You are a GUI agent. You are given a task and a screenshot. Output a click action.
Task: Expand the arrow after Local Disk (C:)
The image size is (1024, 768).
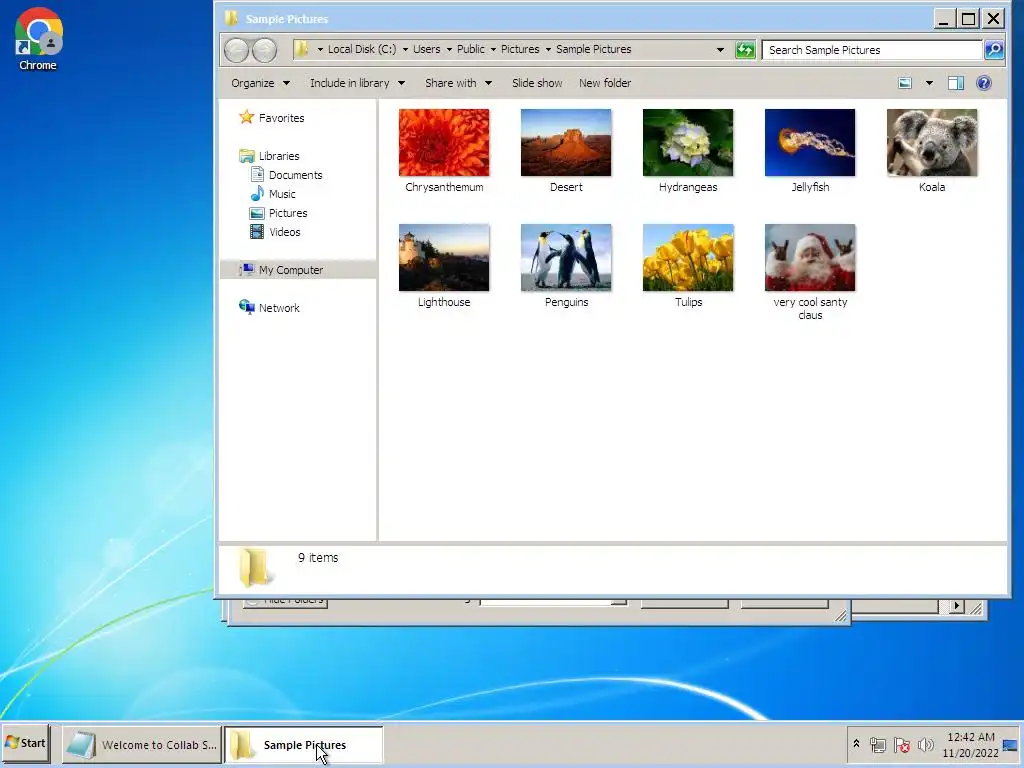(405, 50)
